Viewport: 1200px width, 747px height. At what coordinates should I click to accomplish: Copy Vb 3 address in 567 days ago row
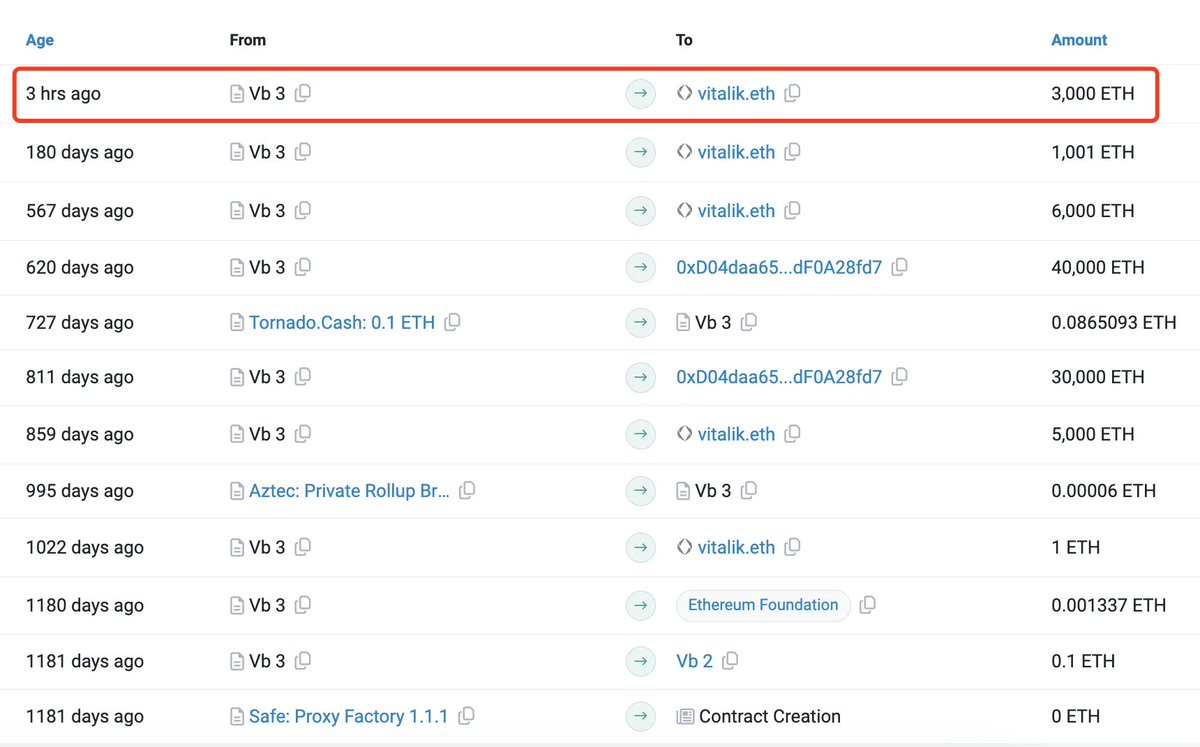pyautogui.click(x=303, y=210)
